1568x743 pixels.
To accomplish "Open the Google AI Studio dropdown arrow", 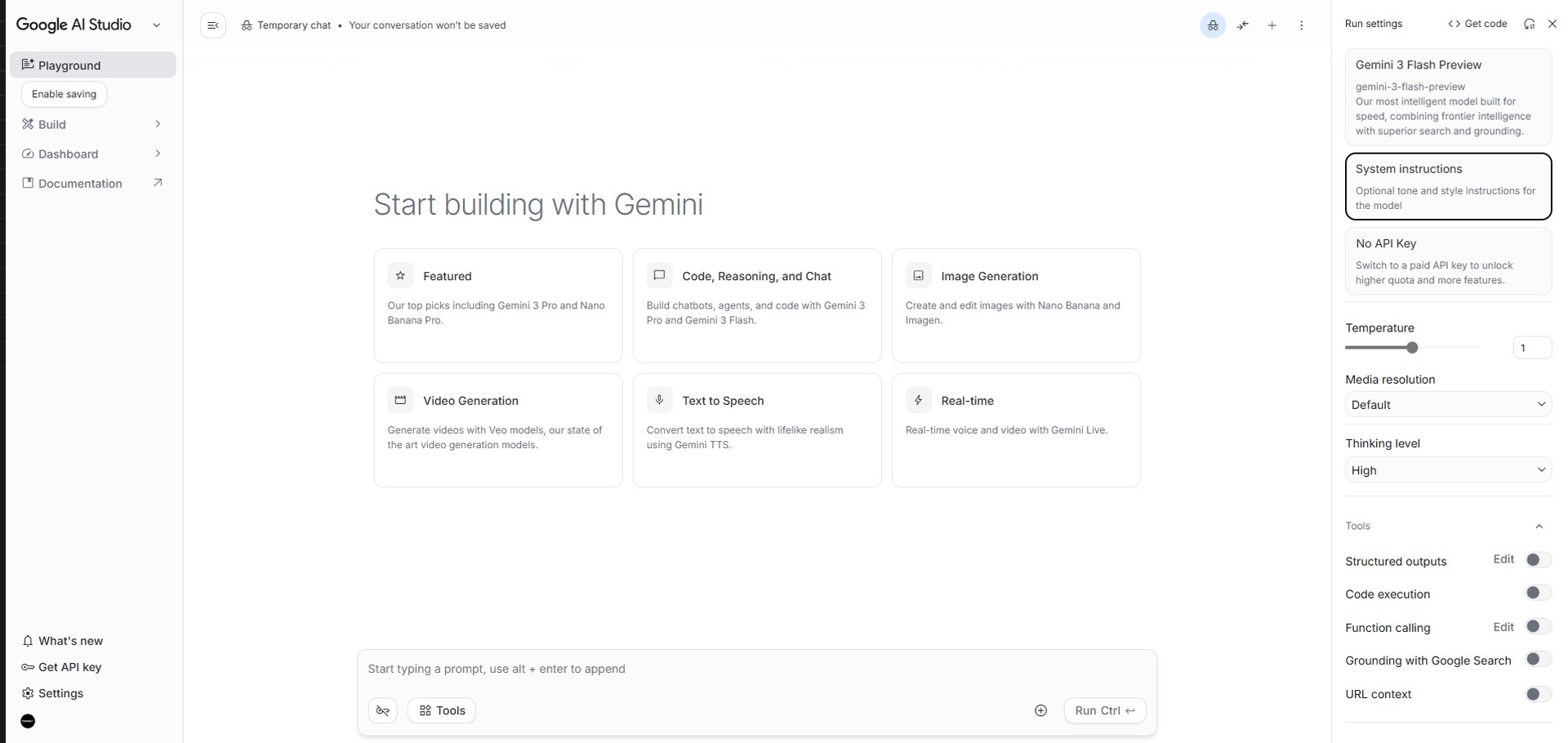I will pyautogui.click(x=157, y=25).
